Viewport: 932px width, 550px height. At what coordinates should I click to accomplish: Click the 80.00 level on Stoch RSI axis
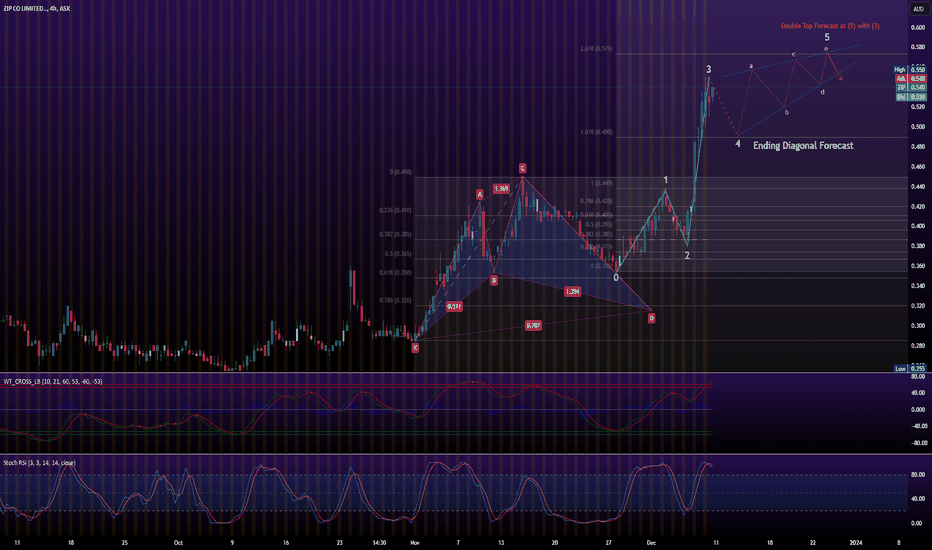(x=918, y=474)
